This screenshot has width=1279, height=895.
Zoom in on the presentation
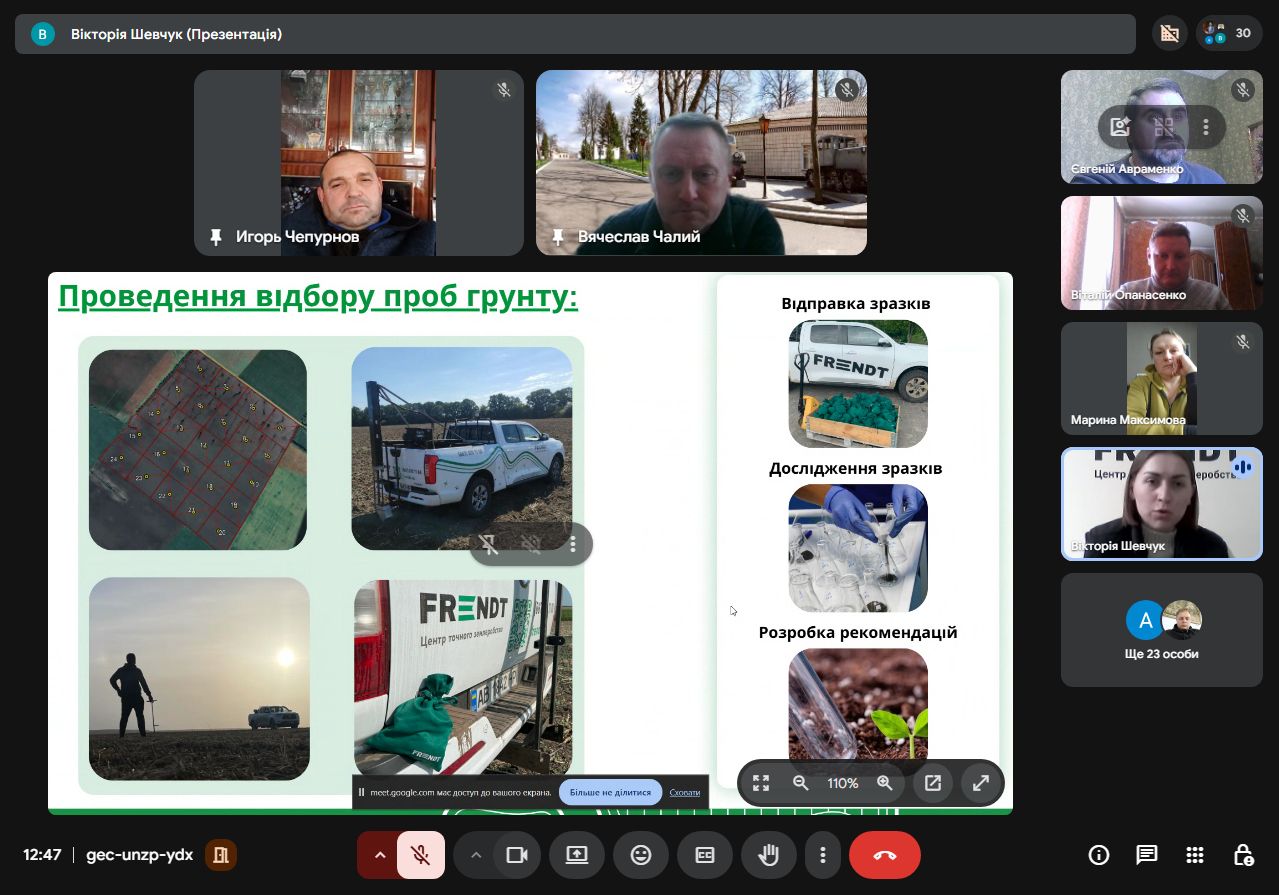tap(884, 783)
